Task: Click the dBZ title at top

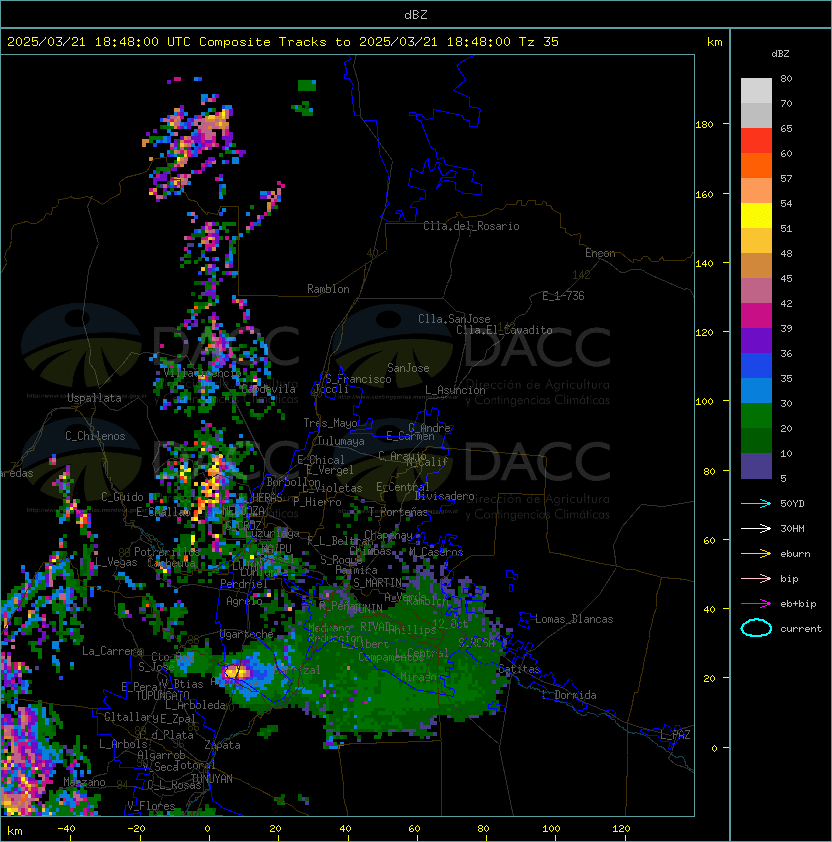Action: click(x=416, y=14)
